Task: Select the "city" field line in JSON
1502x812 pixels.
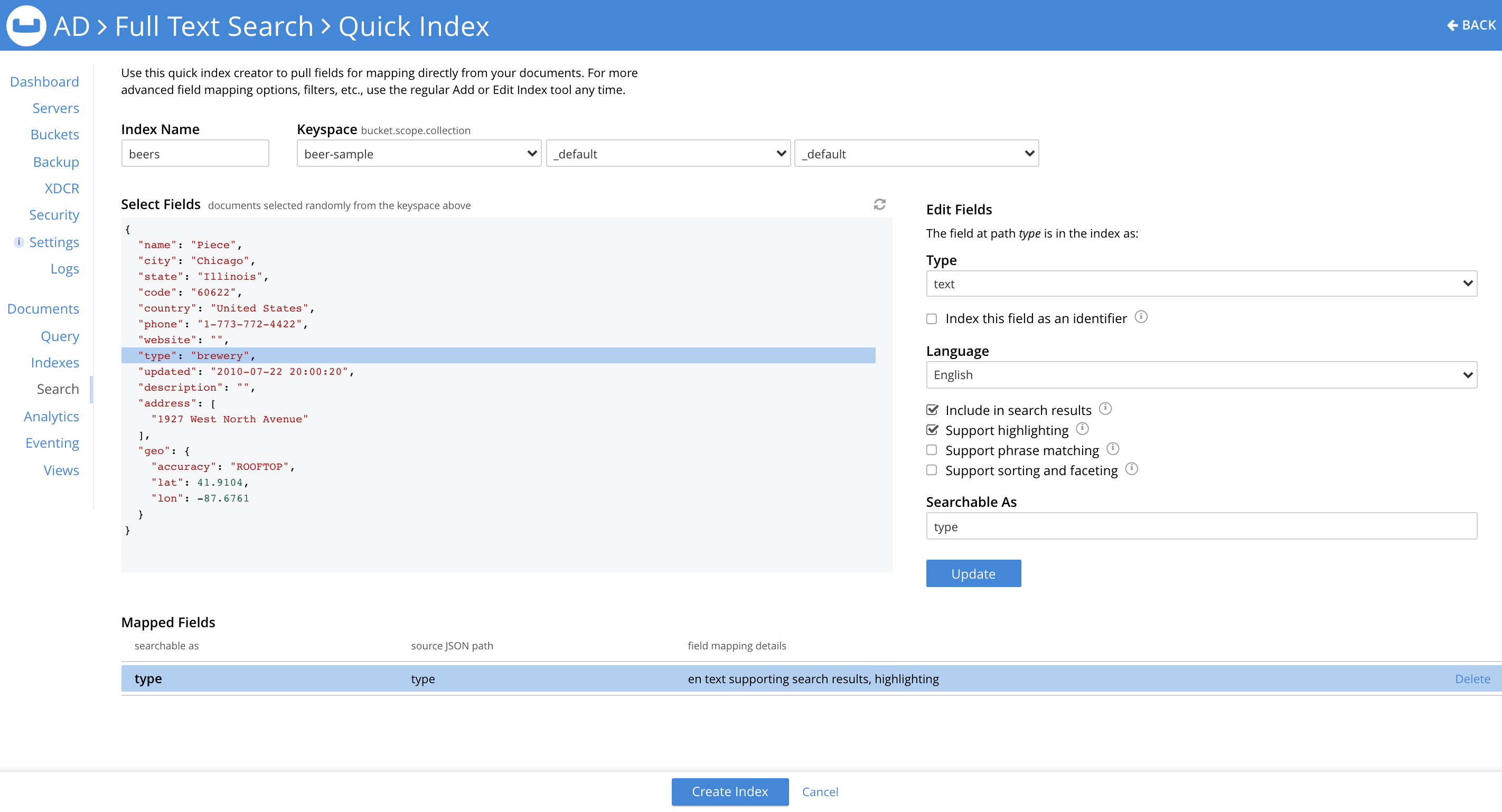Action: (196, 261)
